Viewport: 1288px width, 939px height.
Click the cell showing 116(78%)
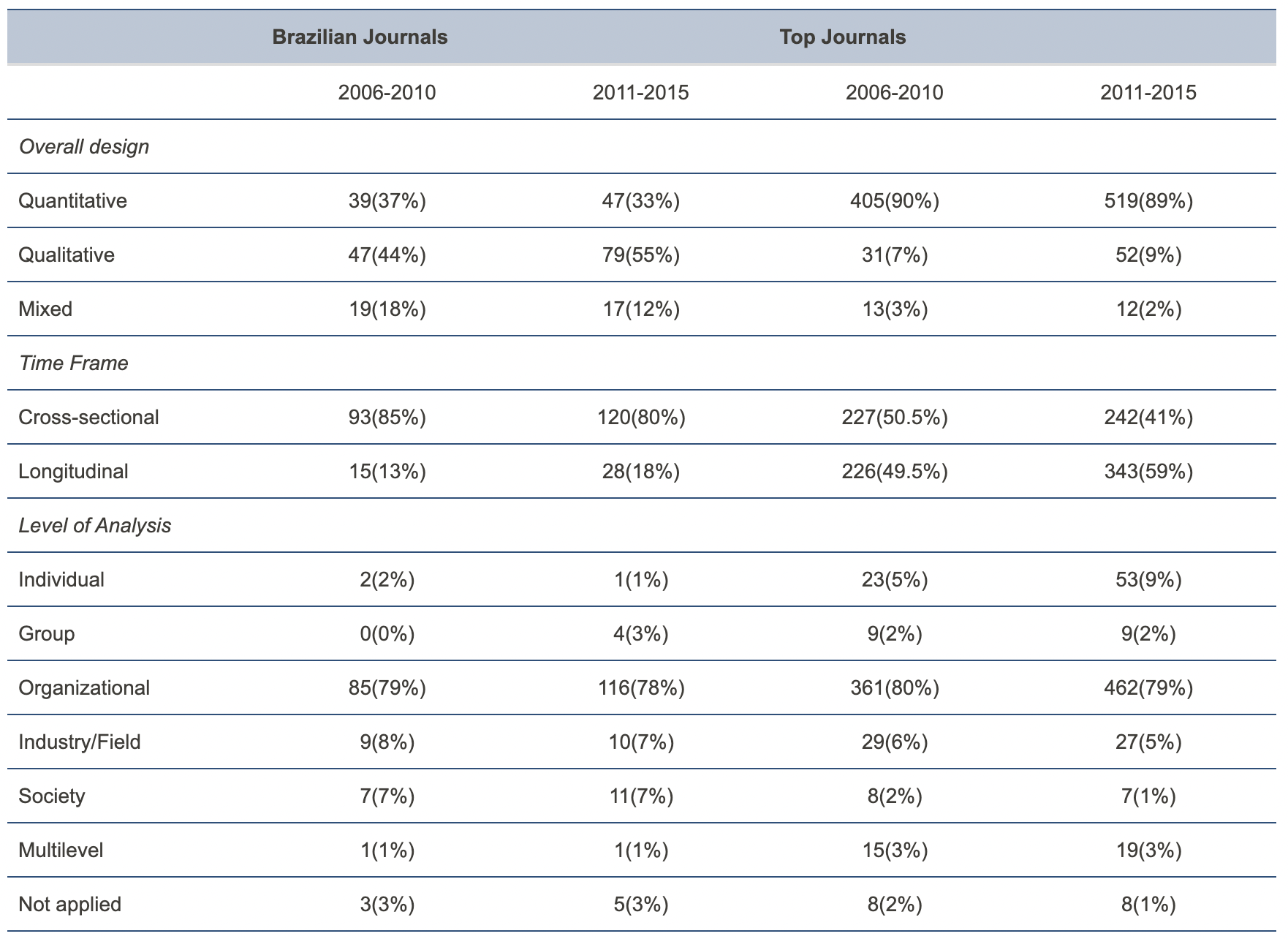[640, 688]
